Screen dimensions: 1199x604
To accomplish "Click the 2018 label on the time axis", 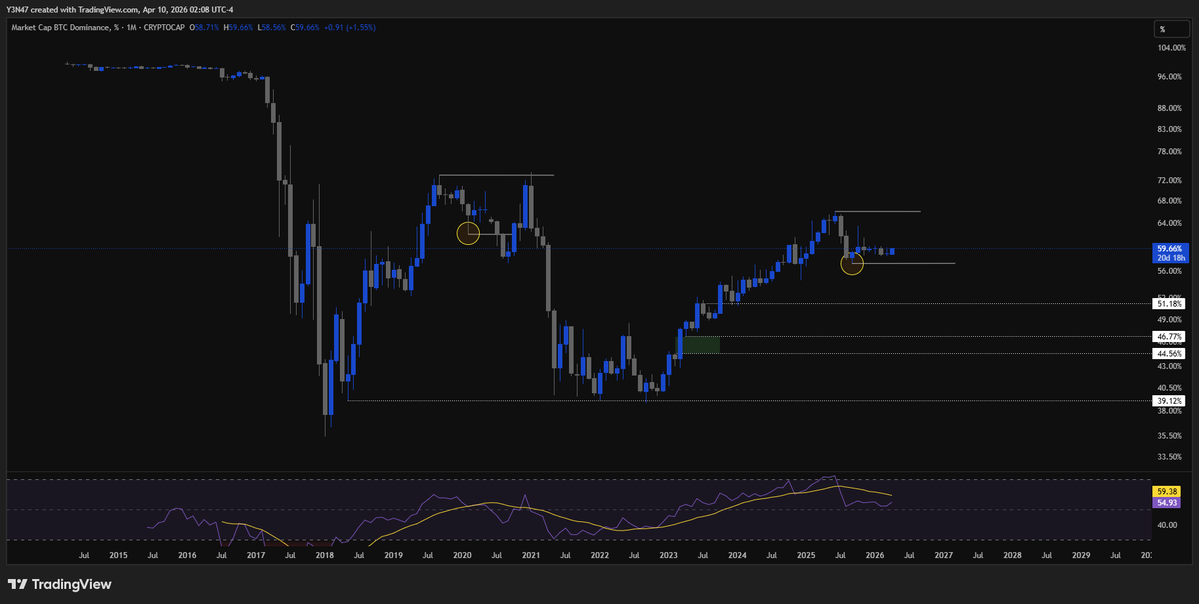I will pos(324,555).
